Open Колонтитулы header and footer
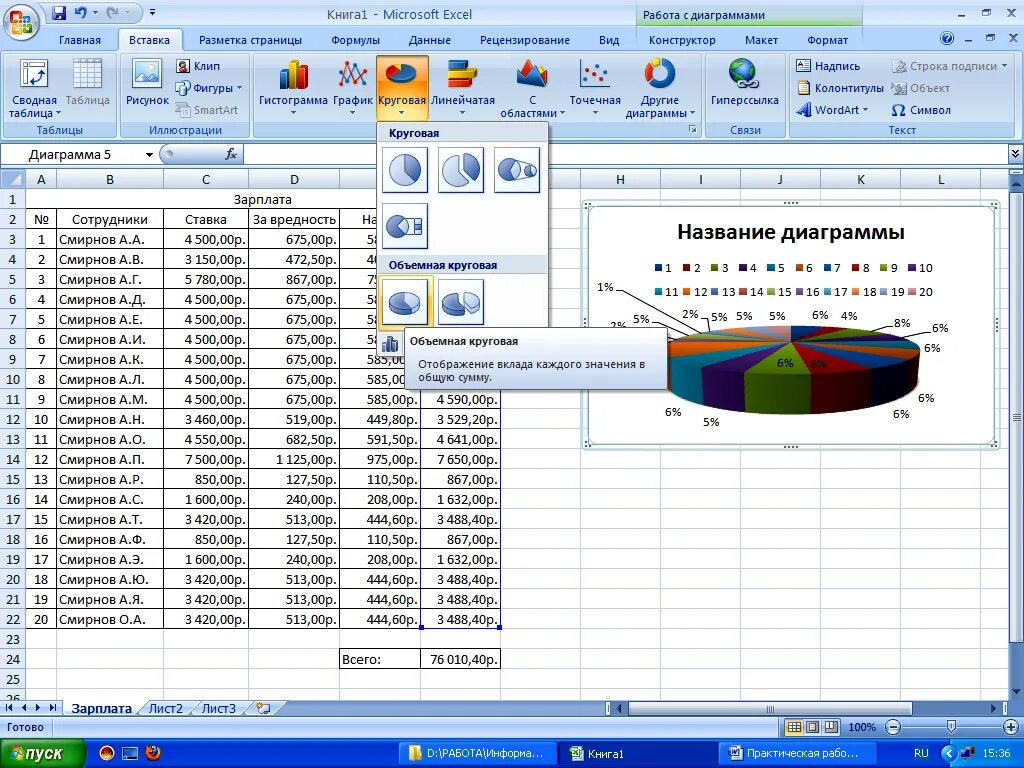 [840, 88]
